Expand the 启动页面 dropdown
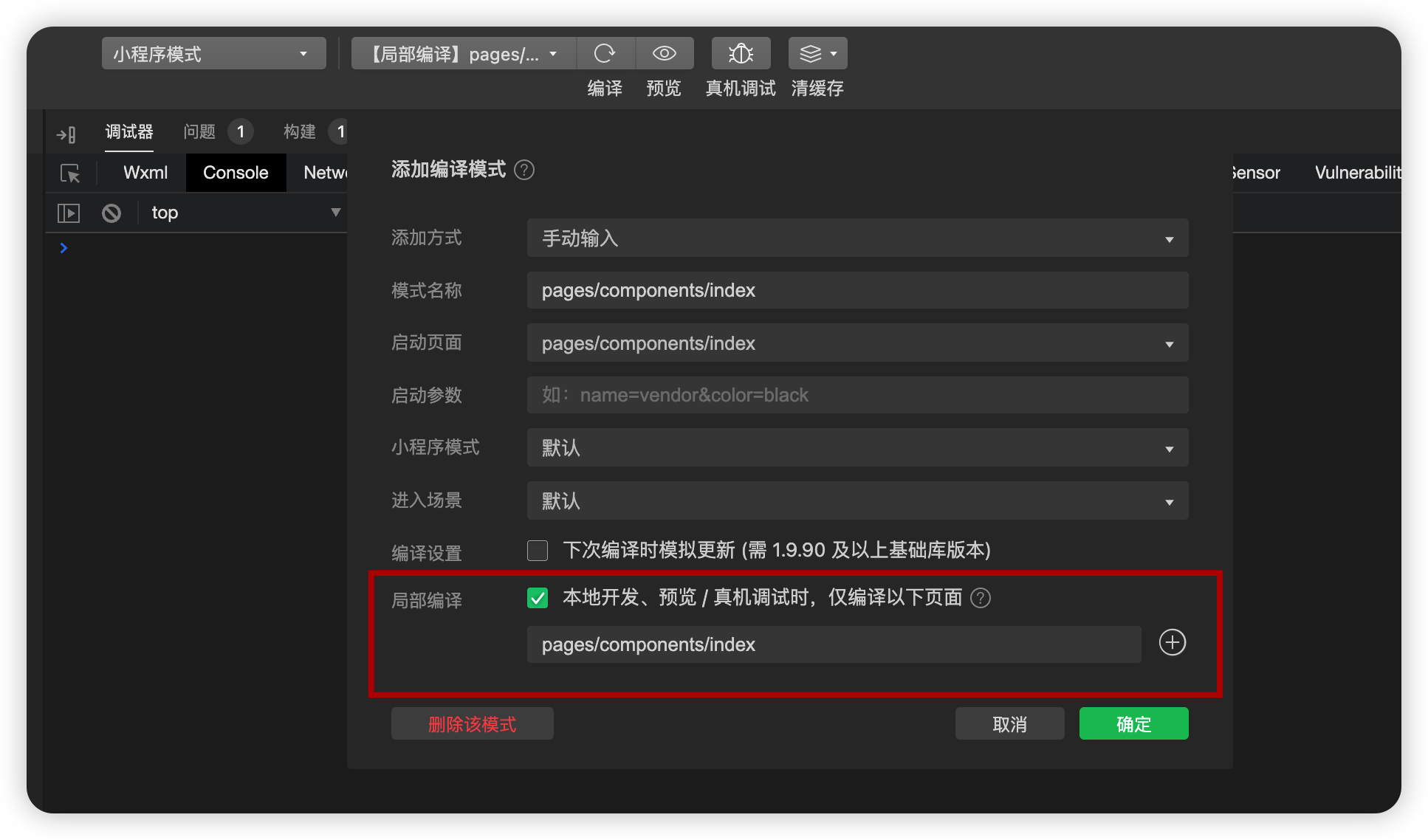Screen dimensions: 1428x840 click(x=857, y=343)
